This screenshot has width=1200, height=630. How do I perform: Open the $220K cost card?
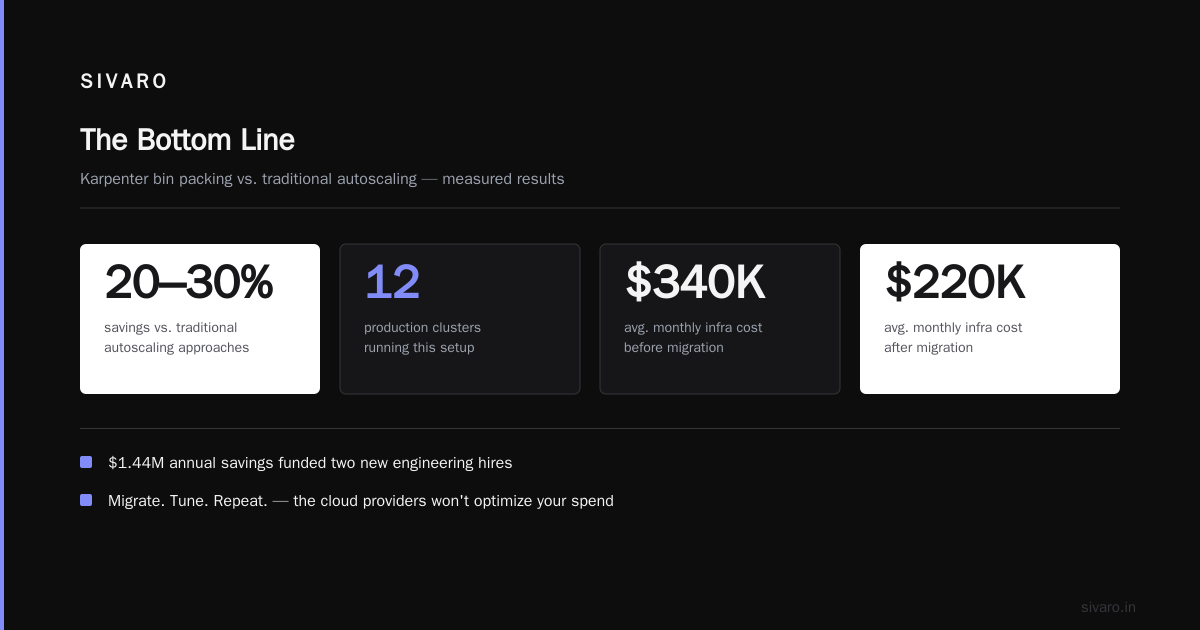coord(990,319)
